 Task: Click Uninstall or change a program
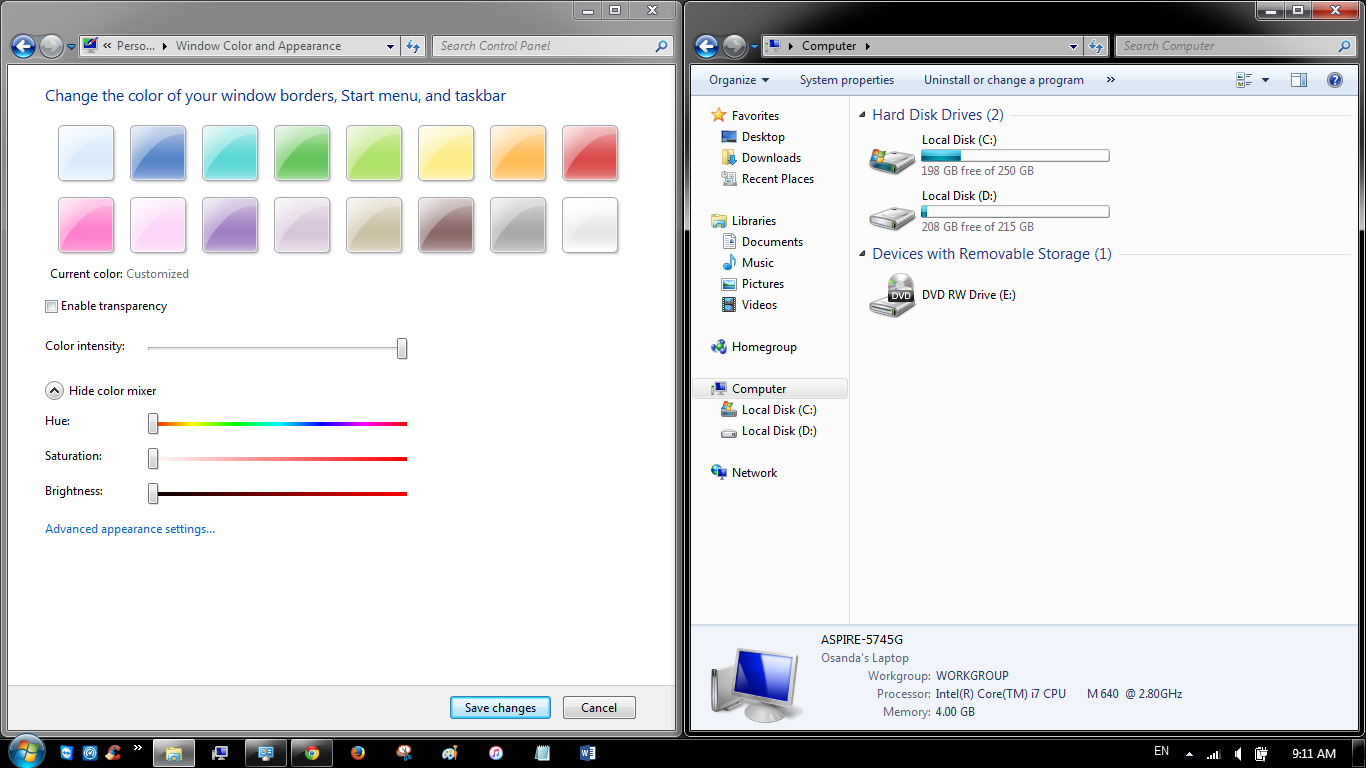coord(1004,80)
